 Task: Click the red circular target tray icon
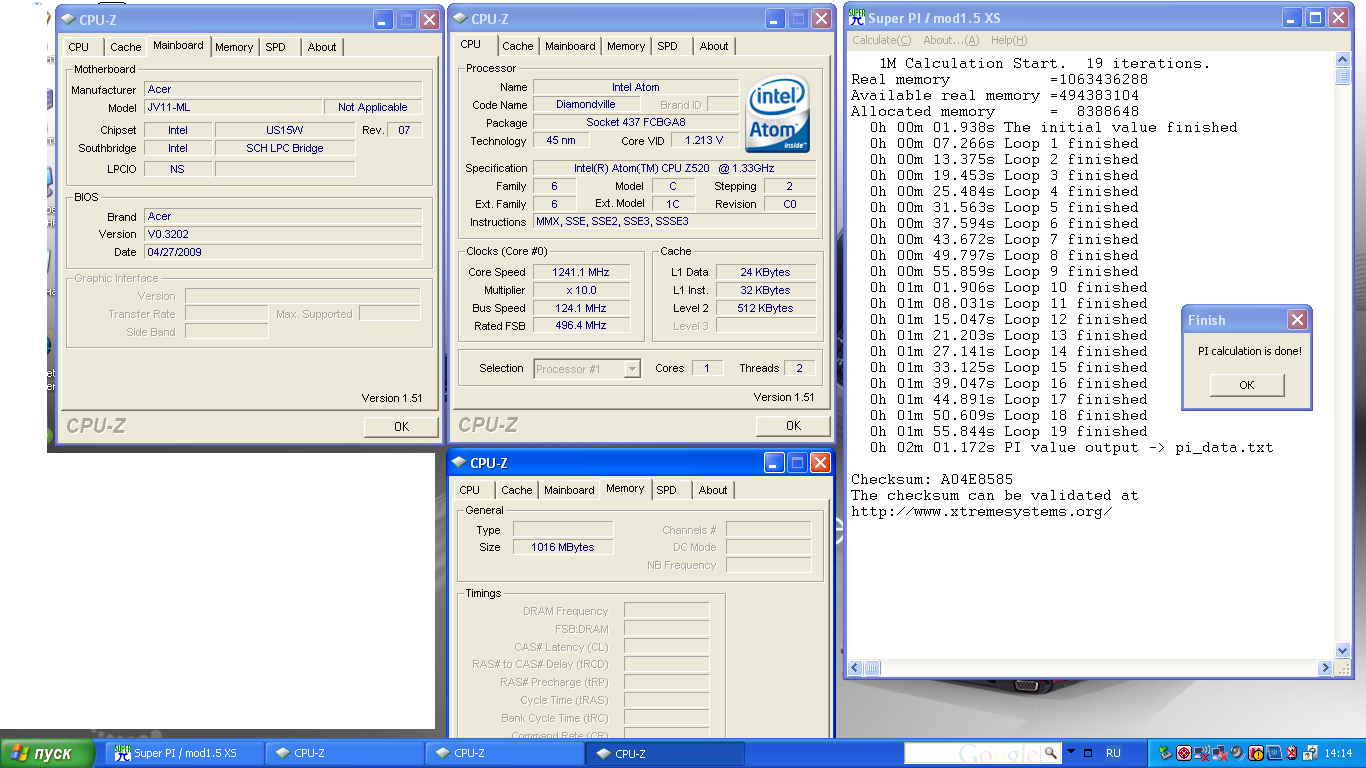click(1184, 753)
